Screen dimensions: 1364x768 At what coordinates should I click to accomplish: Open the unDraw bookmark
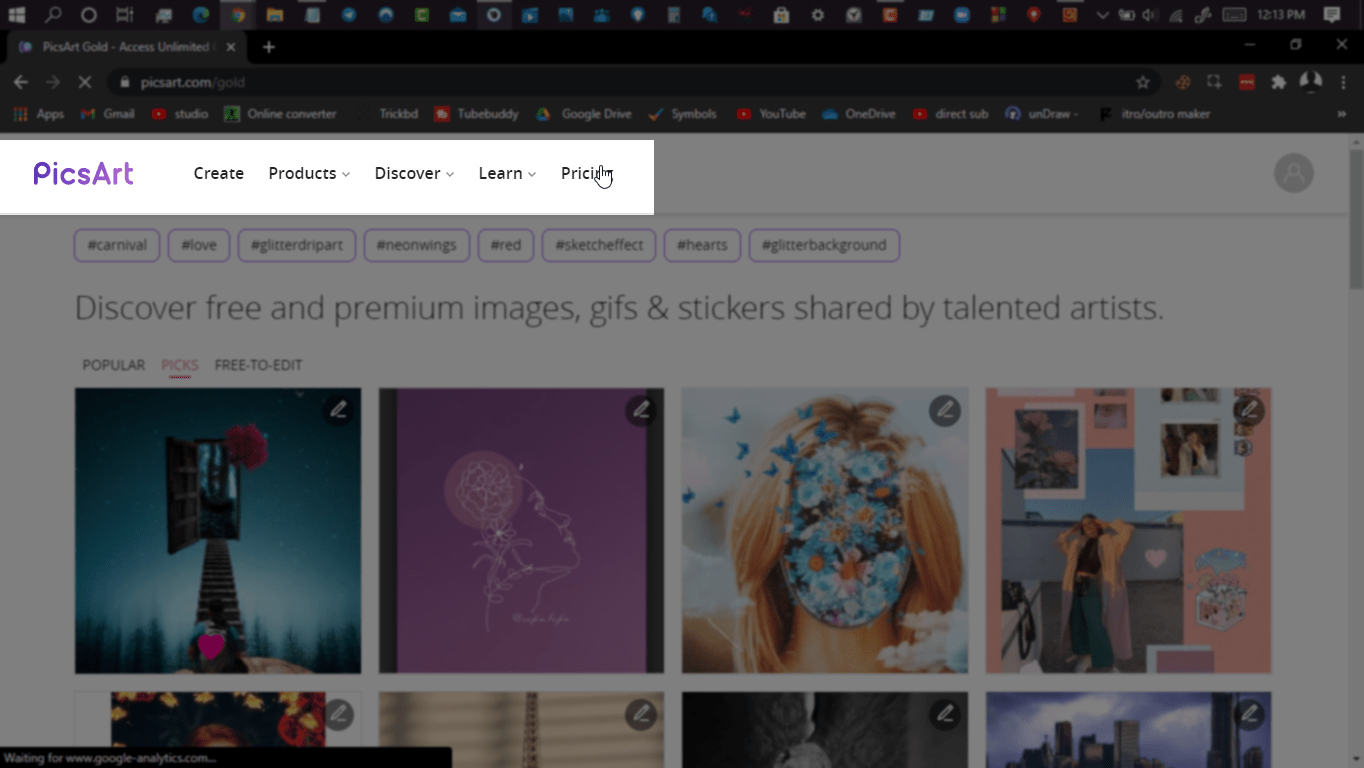1042,114
